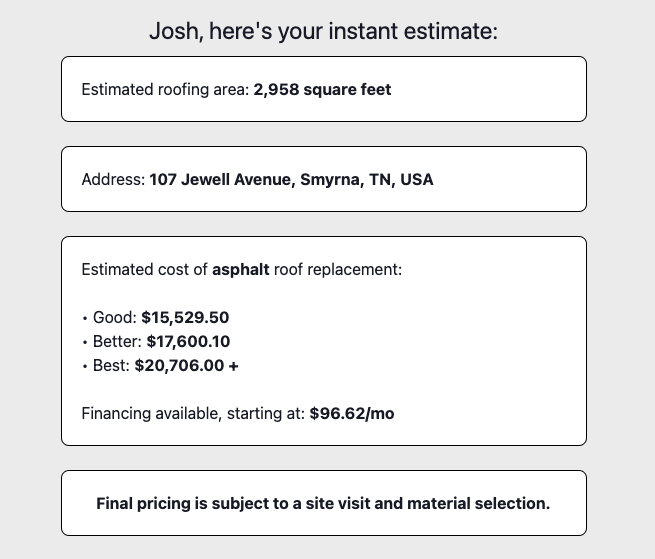This screenshot has height=559, width=655.
Task: Click the "roof replacement:" text
Action: click(x=337, y=270)
